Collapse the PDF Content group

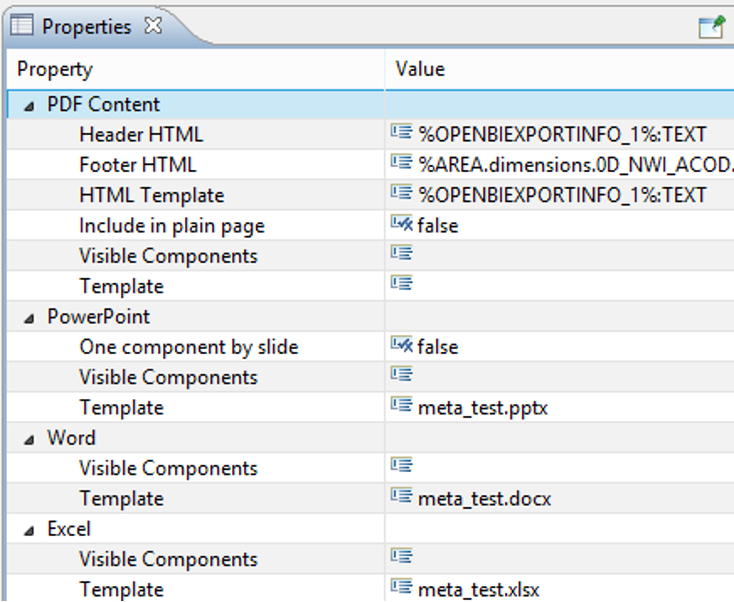coord(29,106)
